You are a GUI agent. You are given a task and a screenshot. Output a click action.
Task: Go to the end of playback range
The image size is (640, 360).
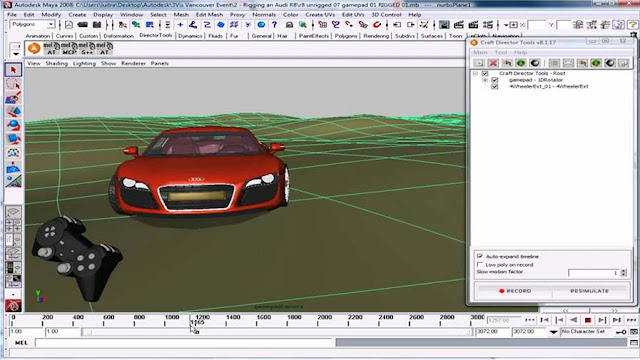coord(631,320)
